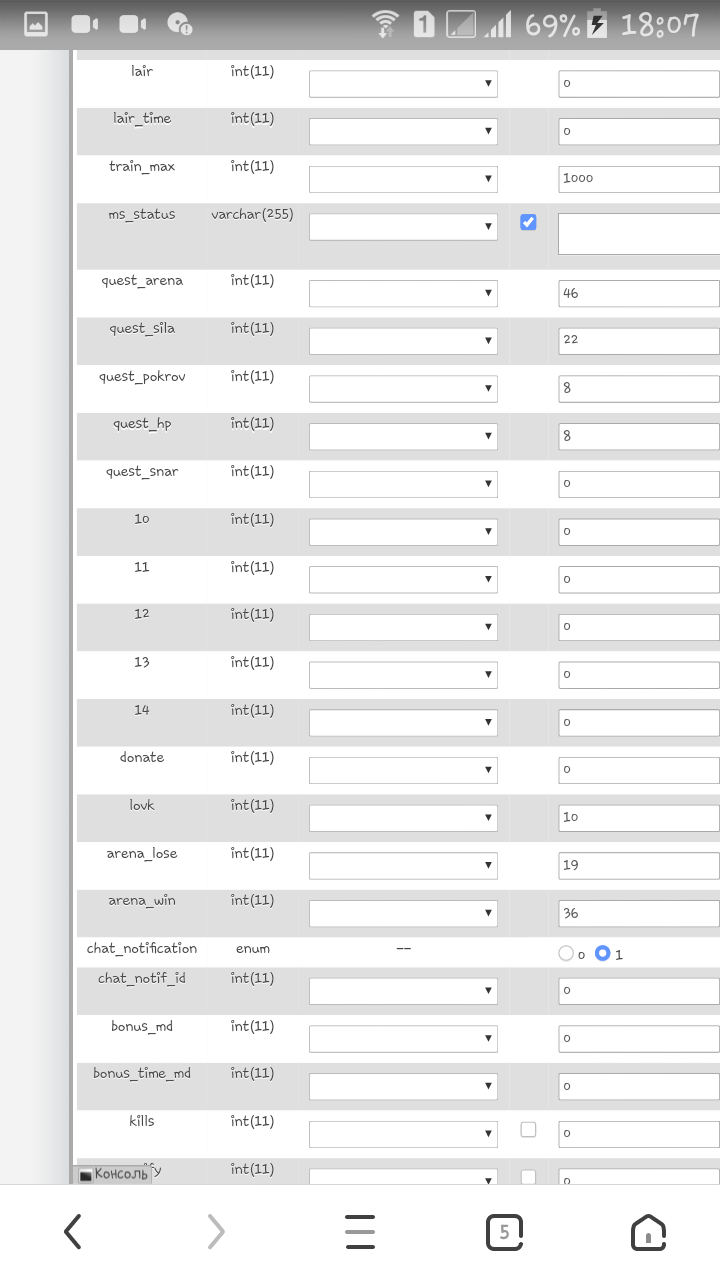Uncheck the Null checkbox for ms_status
720x1280 pixels.
point(528,222)
